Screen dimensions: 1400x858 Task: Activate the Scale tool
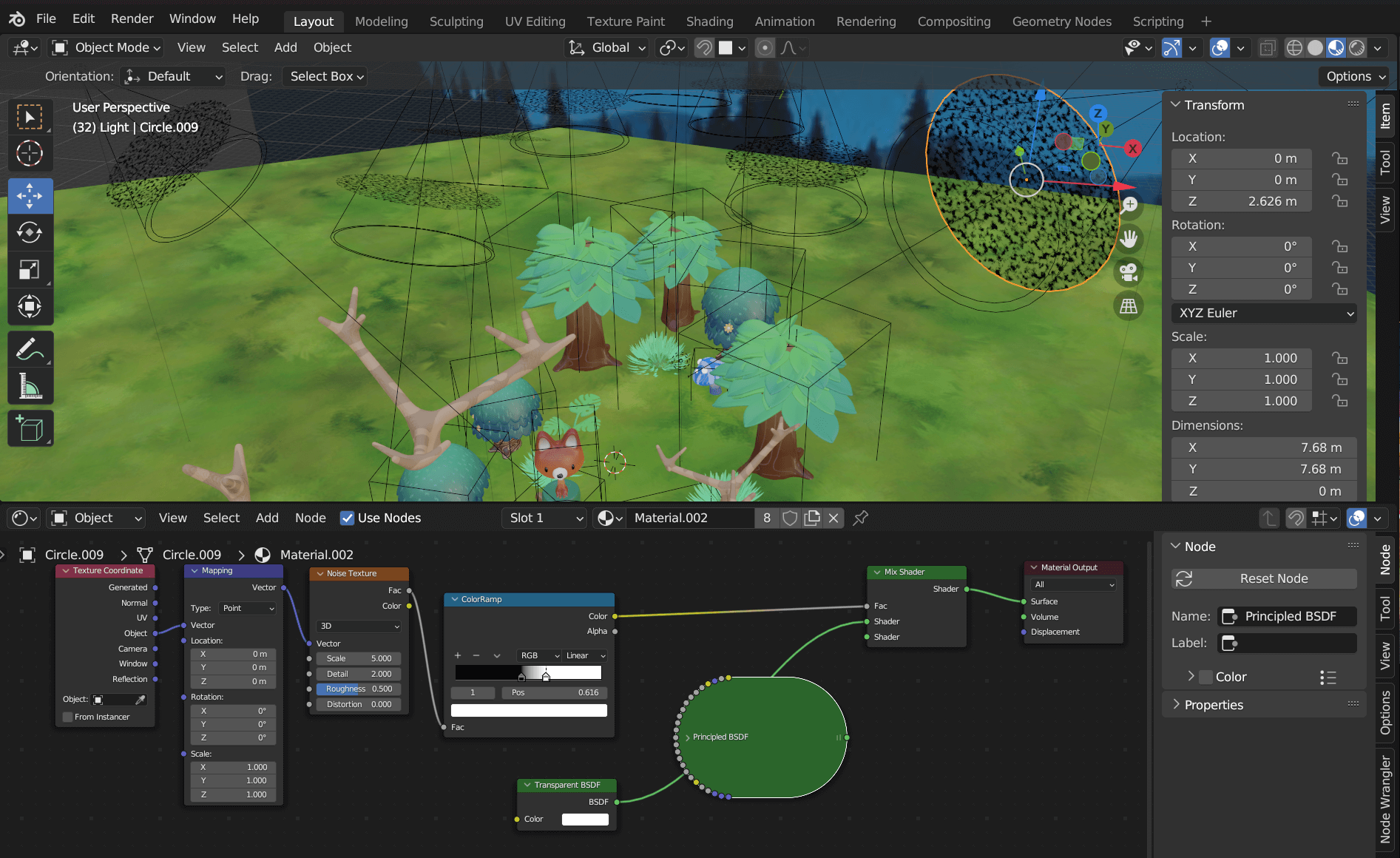pyautogui.click(x=30, y=269)
